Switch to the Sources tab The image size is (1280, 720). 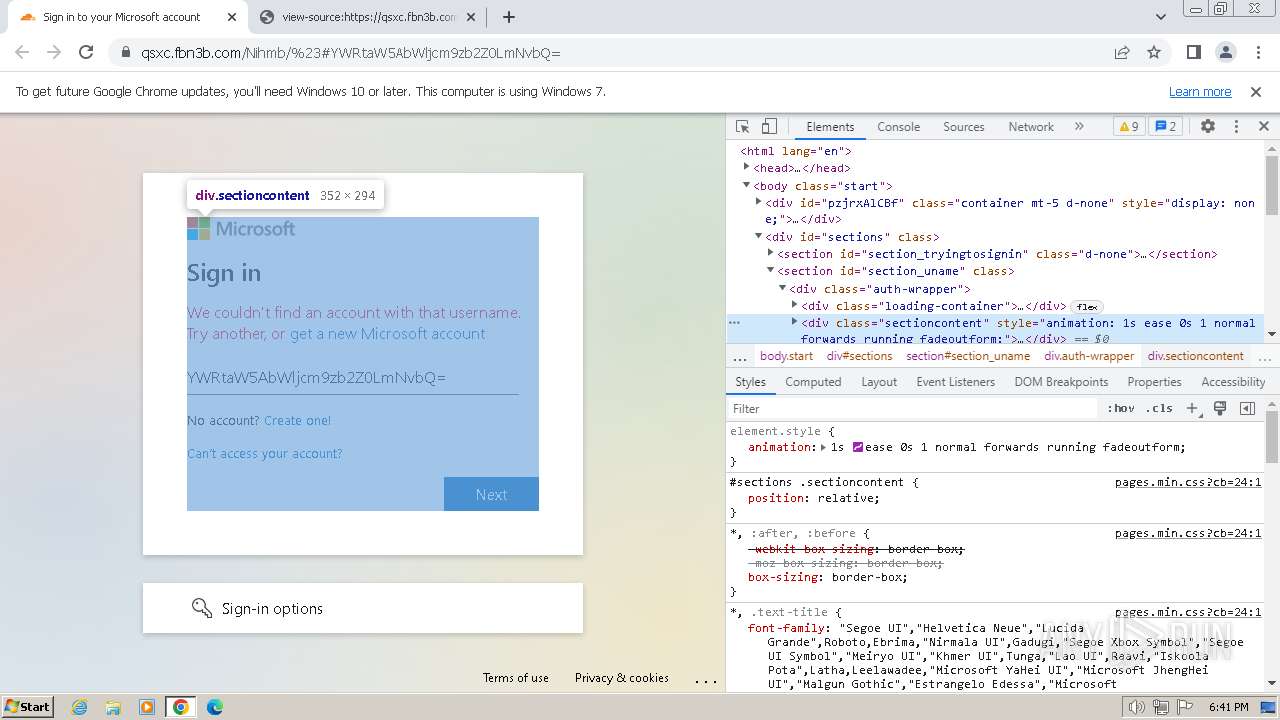[x=964, y=127]
